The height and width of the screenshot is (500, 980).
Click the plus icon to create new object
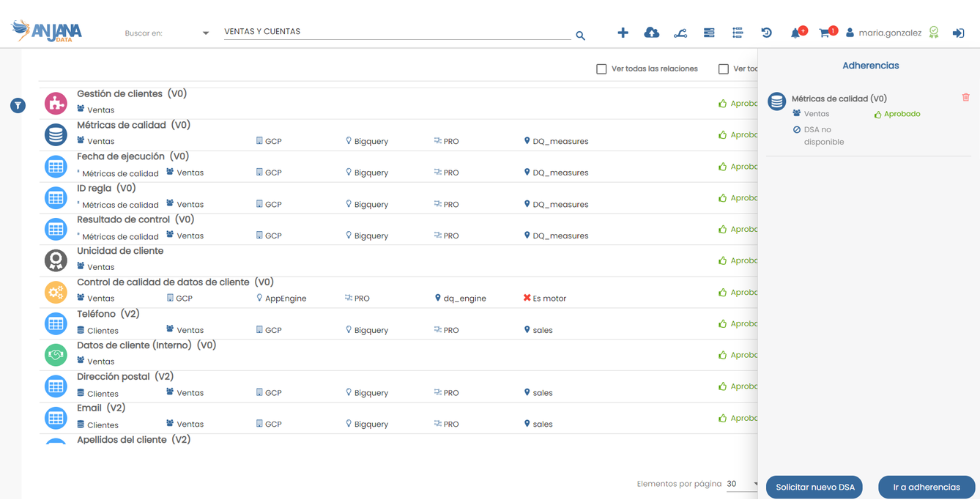click(x=623, y=33)
